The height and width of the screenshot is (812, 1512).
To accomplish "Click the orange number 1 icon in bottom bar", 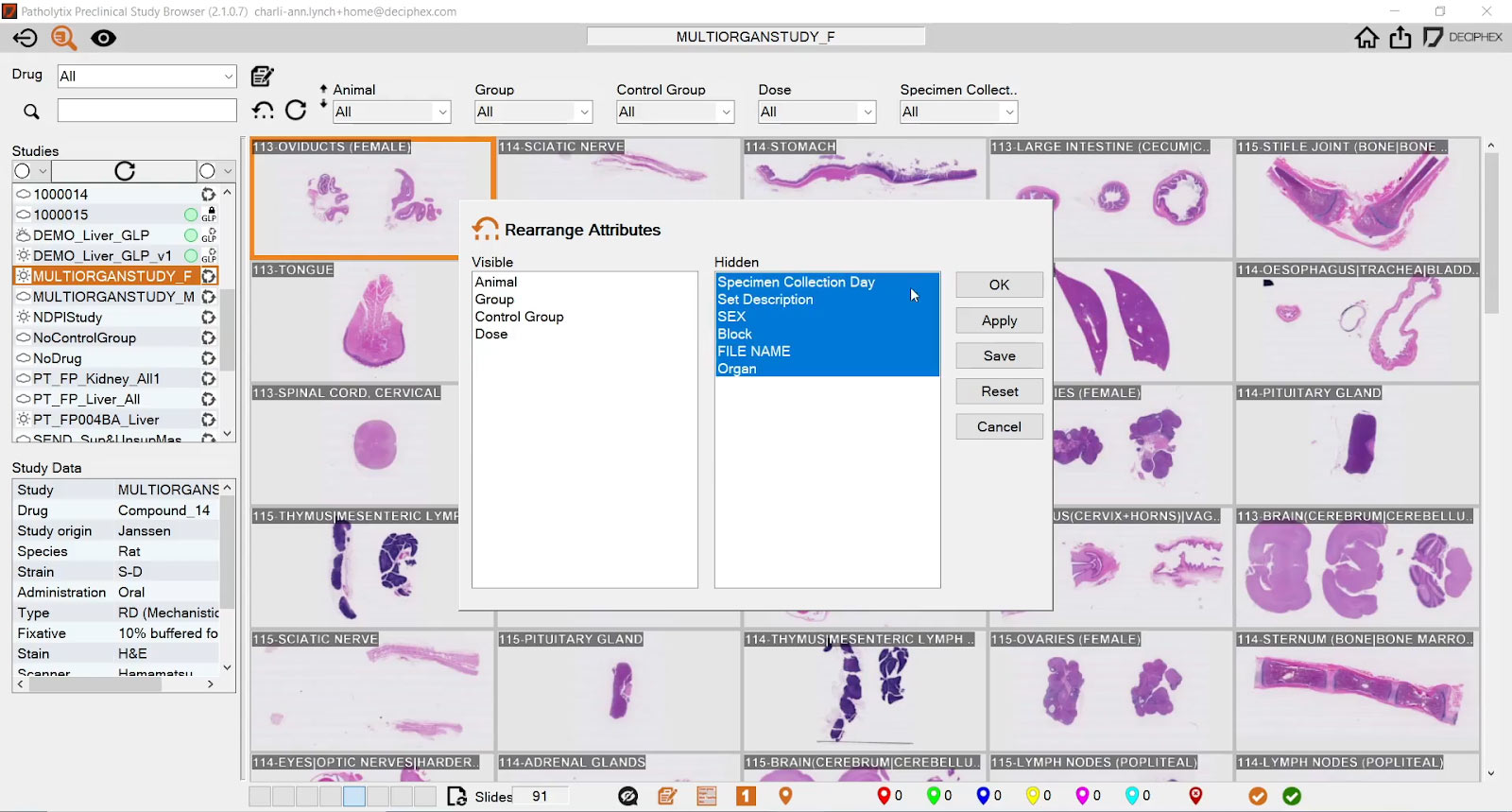I will pos(746,797).
